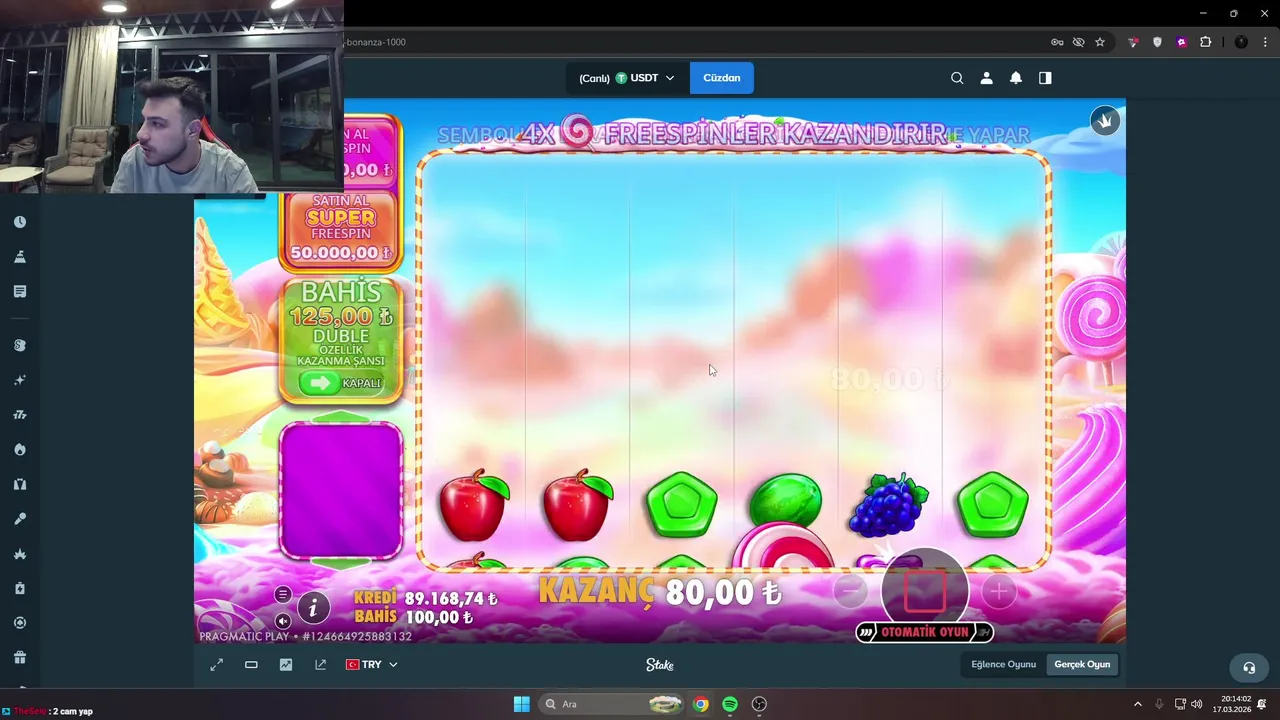
Task: Bookmark this page with the star icon
Action: [x=1100, y=42]
